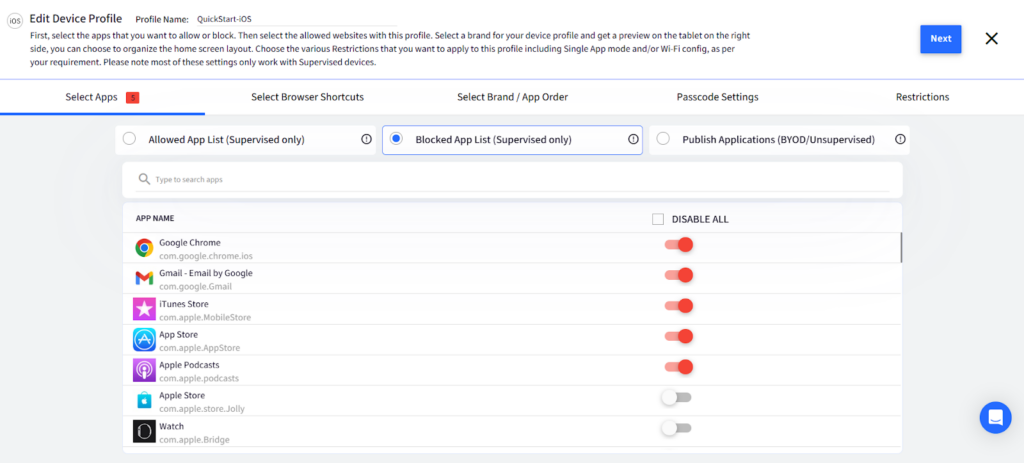Click the Next button

[x=940, y=39]
